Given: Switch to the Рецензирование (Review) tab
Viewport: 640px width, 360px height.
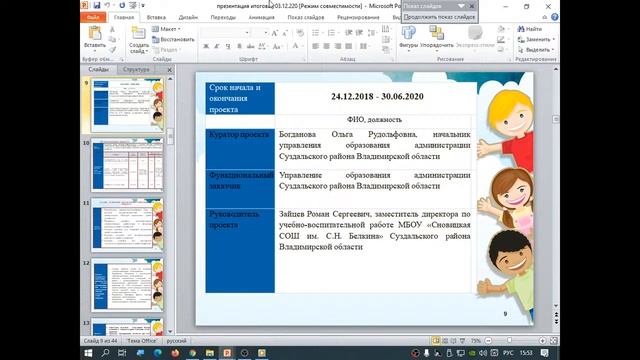Looking at the screenshot, I should [x=358, y=17].
